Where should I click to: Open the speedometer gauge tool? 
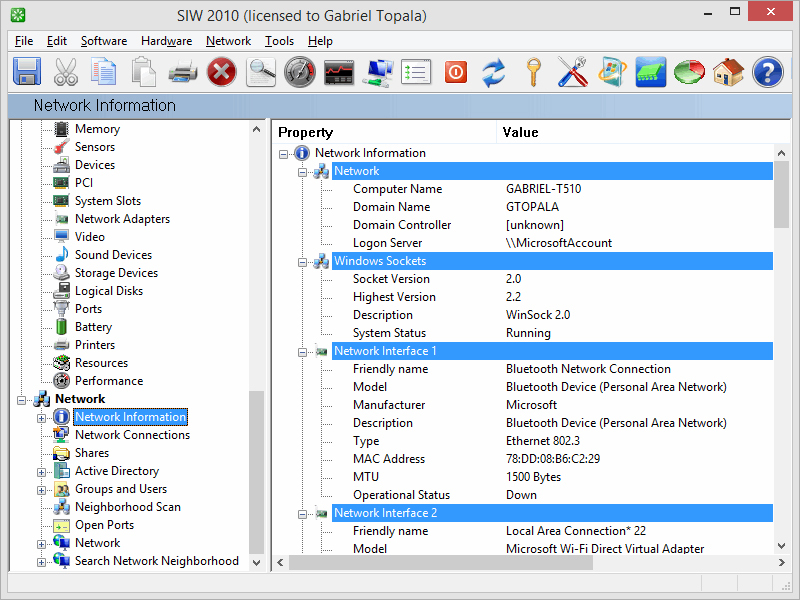[x=300, y=72]
